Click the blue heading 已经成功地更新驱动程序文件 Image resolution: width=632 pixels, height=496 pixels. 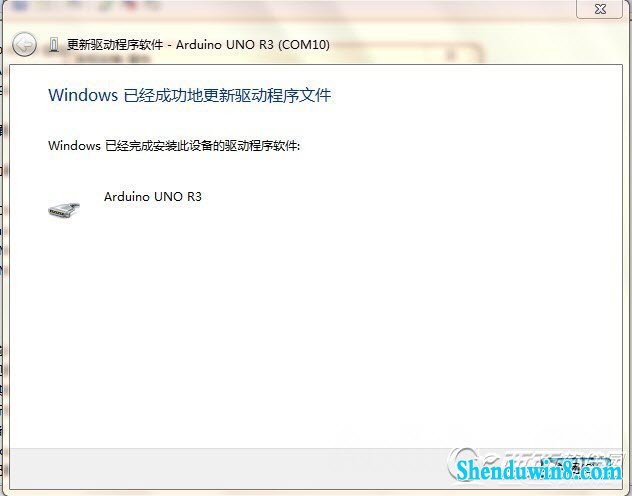point(227,95)
